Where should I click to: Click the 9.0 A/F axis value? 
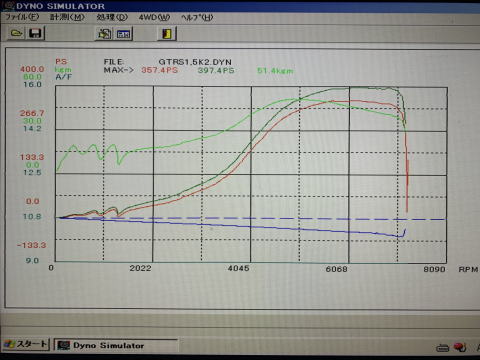coord(33,261)
